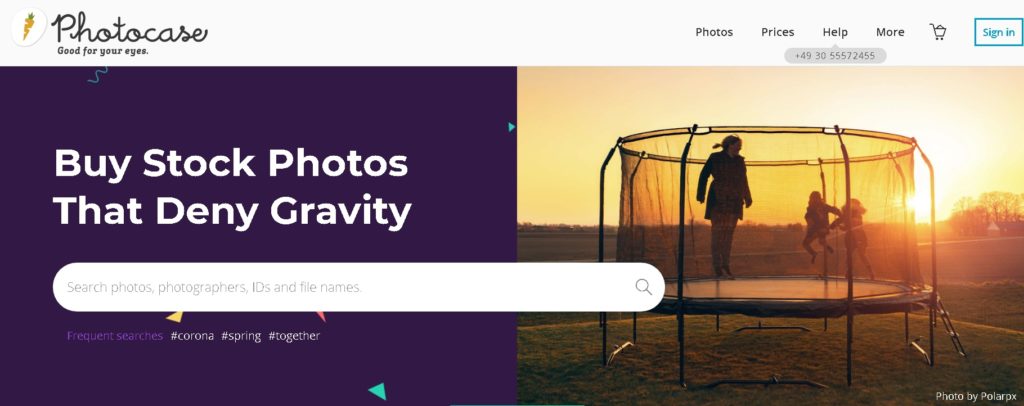Open the Photos menu
The image size is (1024, 406).
(714, 32)
